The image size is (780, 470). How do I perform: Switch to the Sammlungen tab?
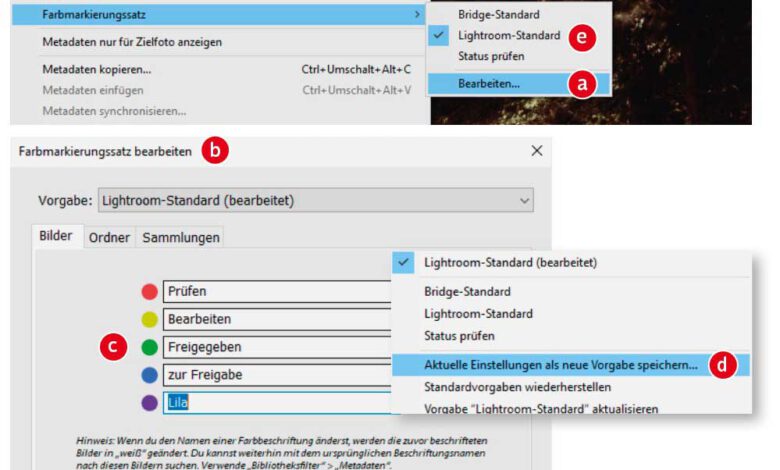(181, 237)
